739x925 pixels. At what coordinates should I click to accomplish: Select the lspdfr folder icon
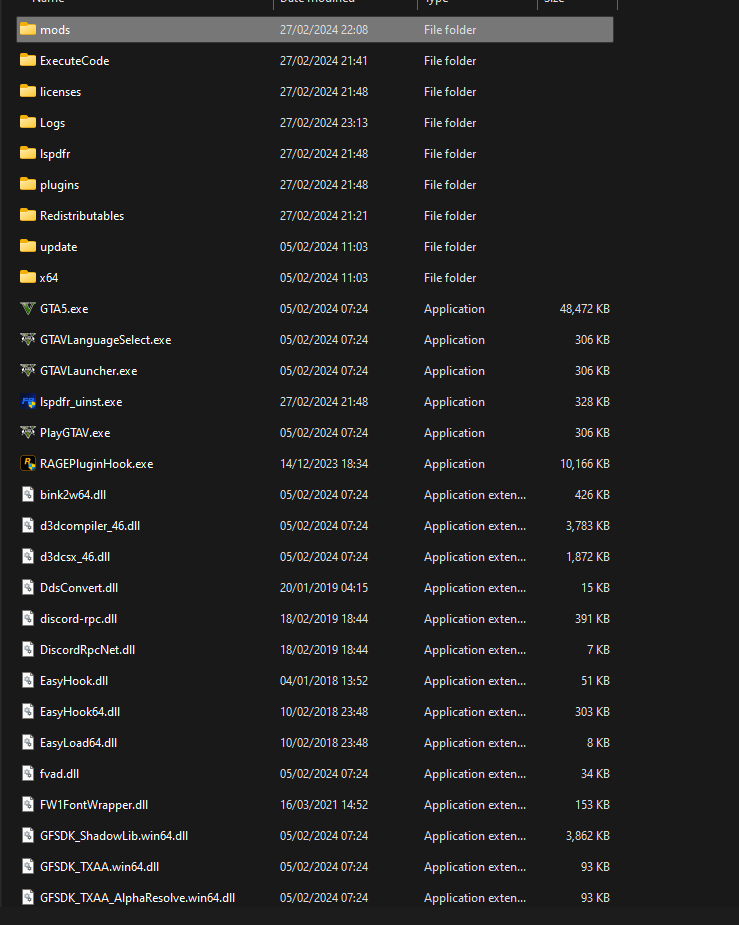[28, 153]
